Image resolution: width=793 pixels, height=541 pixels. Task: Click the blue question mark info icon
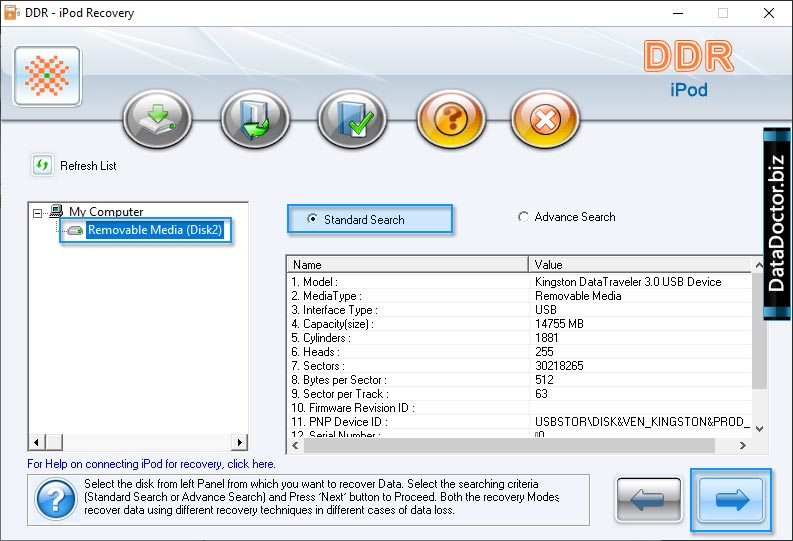click(x=56, y=500)
